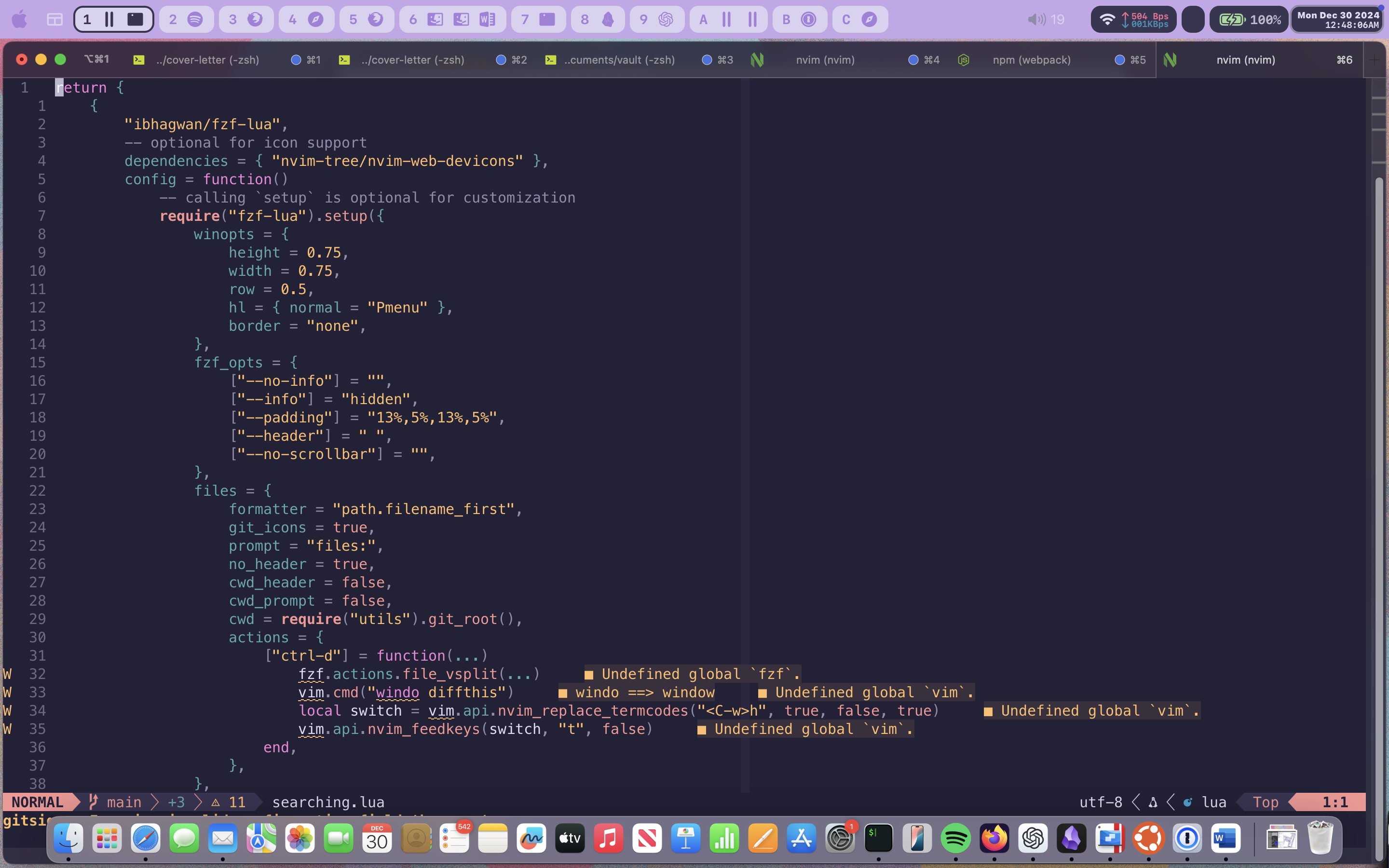Switch to workspace B with 1Password
The image size is (1389, 868).
click(x=800, y=19)
